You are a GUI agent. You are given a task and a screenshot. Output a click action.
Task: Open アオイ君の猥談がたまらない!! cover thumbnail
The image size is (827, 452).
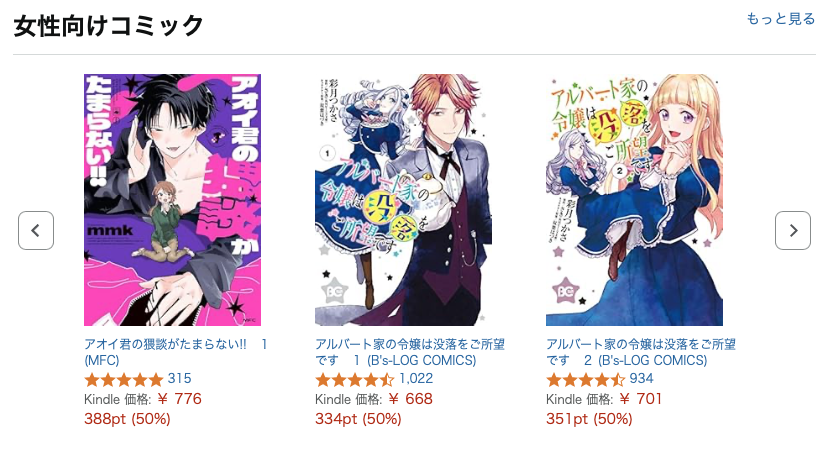tap(172, 200)
